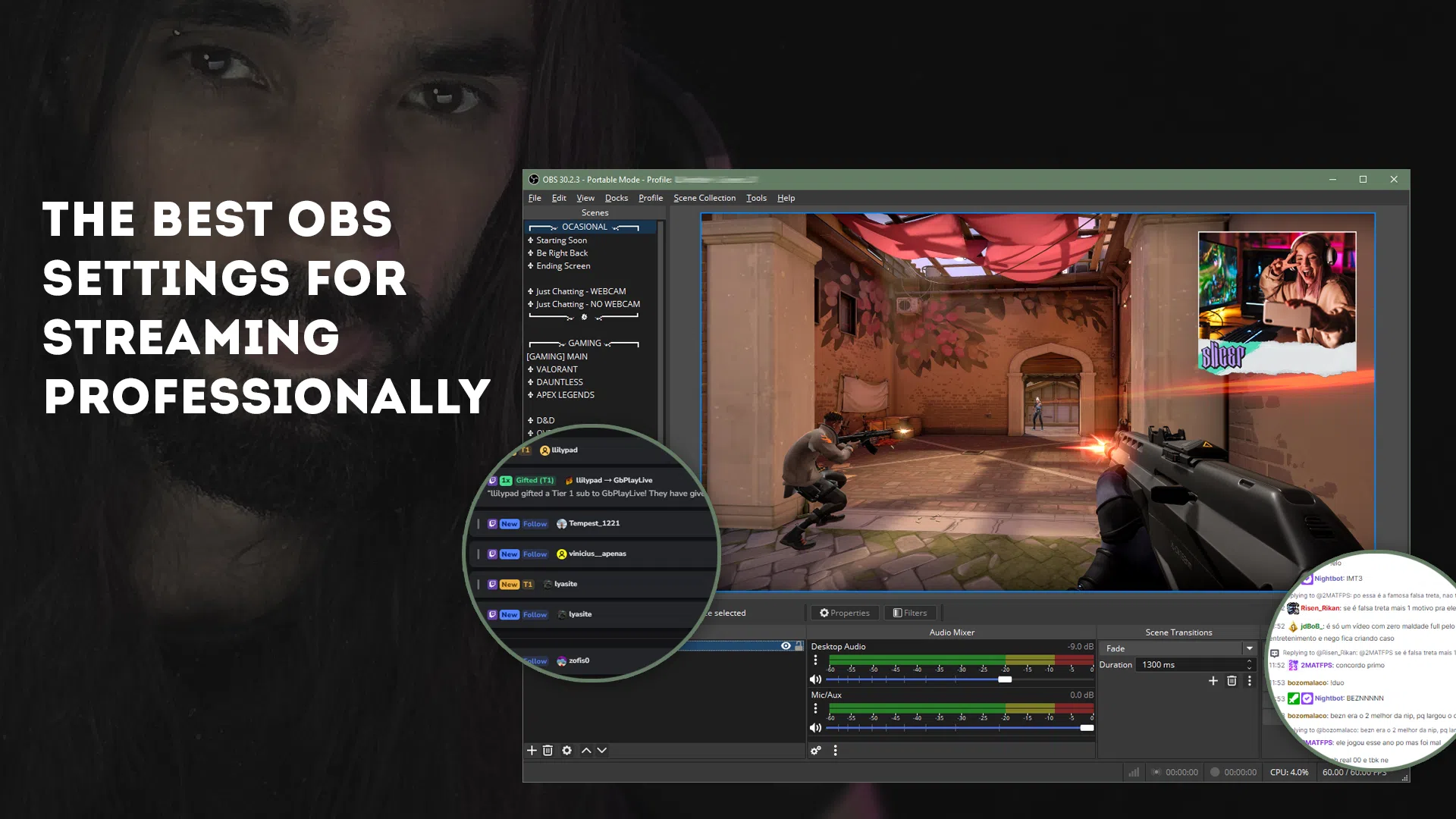Lock the selected source with the padlock icon

tap(799, 645)
